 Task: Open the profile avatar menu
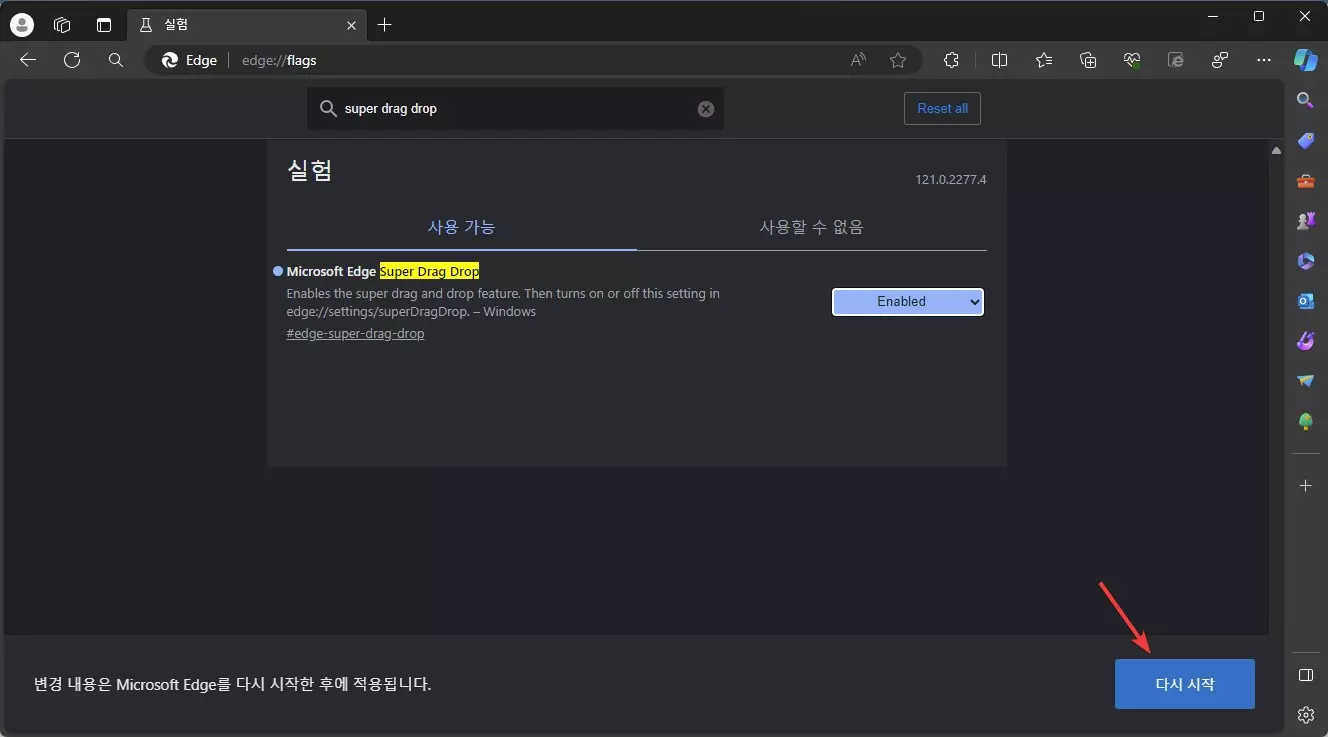pyautogui.click(x=21, y=24)
